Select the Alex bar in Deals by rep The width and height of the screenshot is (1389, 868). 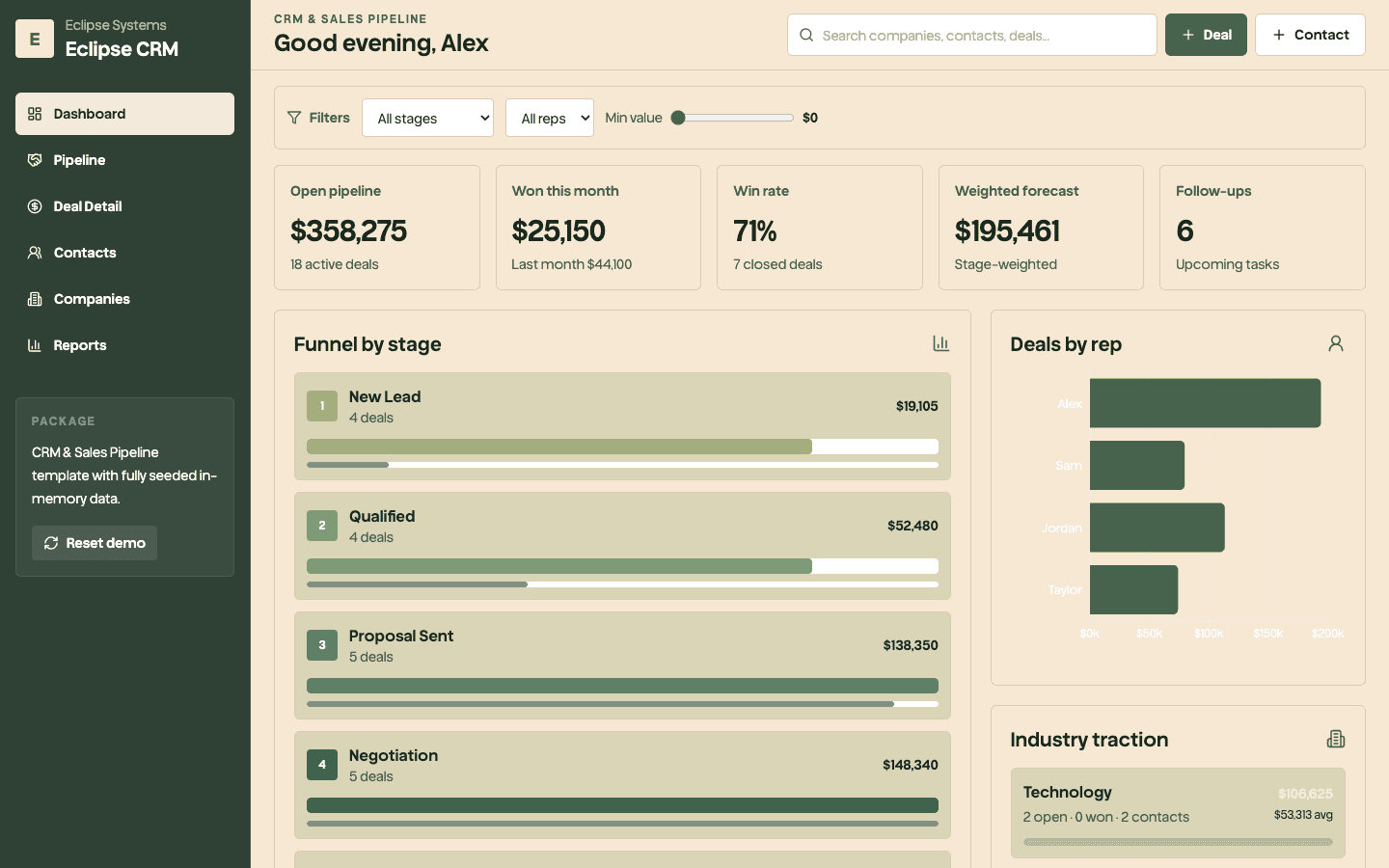[1205, 403]
